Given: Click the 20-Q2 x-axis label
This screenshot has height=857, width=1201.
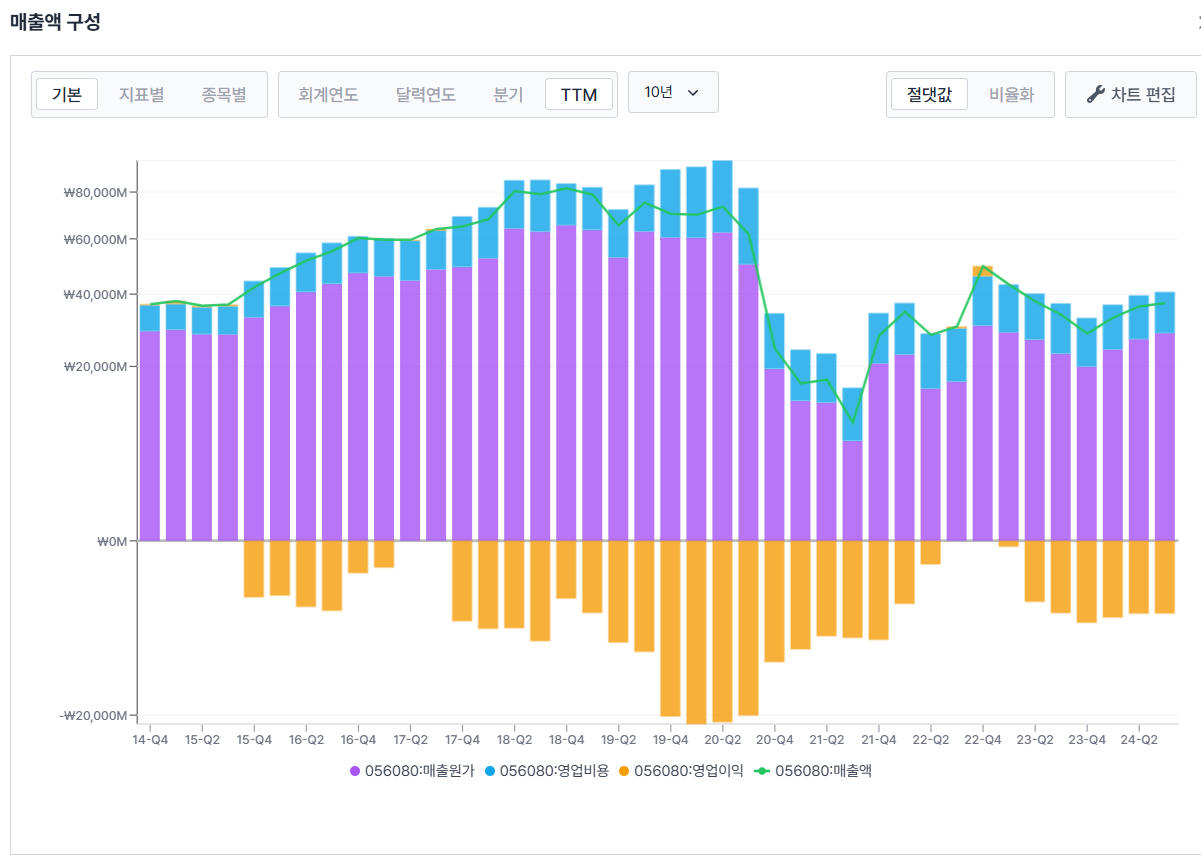Looking at the screenshot, I should (722, 740).
